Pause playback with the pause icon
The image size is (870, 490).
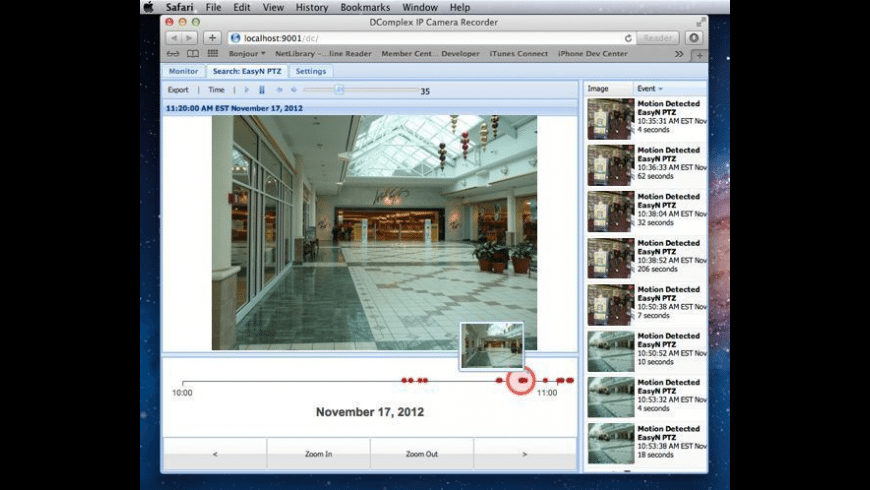pyautogui.click(x=262, y=90)
